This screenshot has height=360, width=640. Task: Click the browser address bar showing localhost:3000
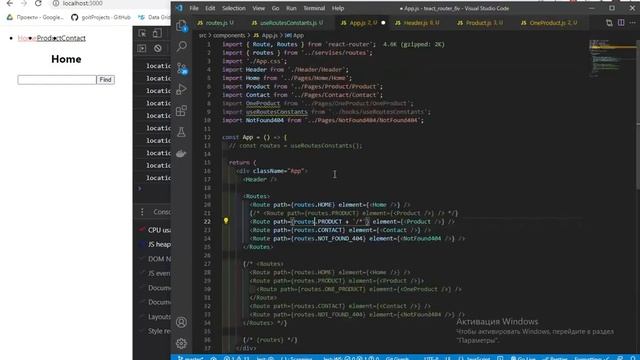click(110, 3)
